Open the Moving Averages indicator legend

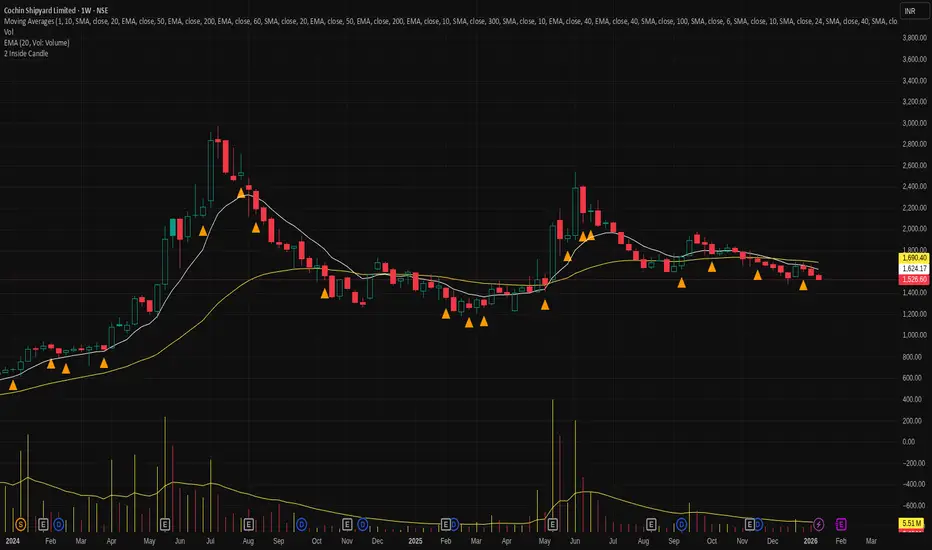tap(29, 21)
